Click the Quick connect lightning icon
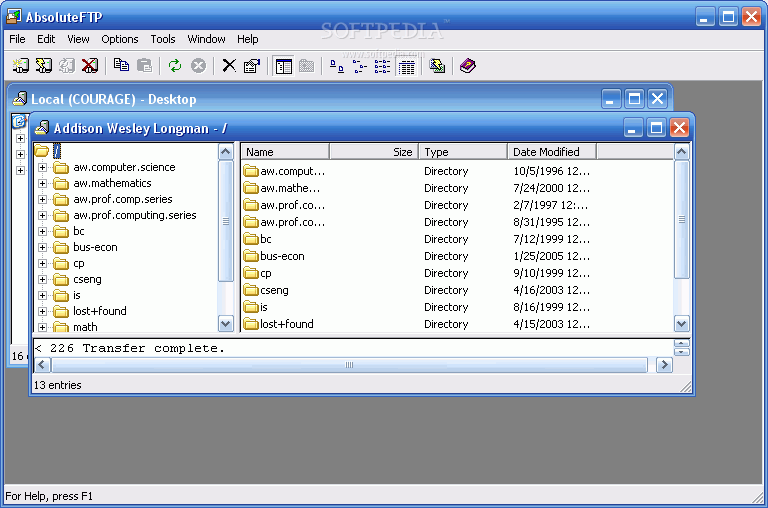768x508 pixels. pos(44,66)
